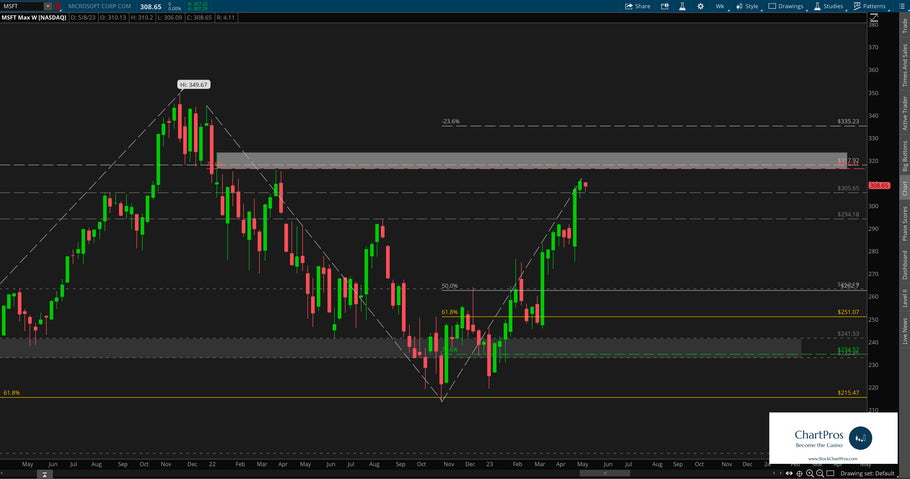
Task: Open the Drawing set: Default selector
Action: click(867, 473)
